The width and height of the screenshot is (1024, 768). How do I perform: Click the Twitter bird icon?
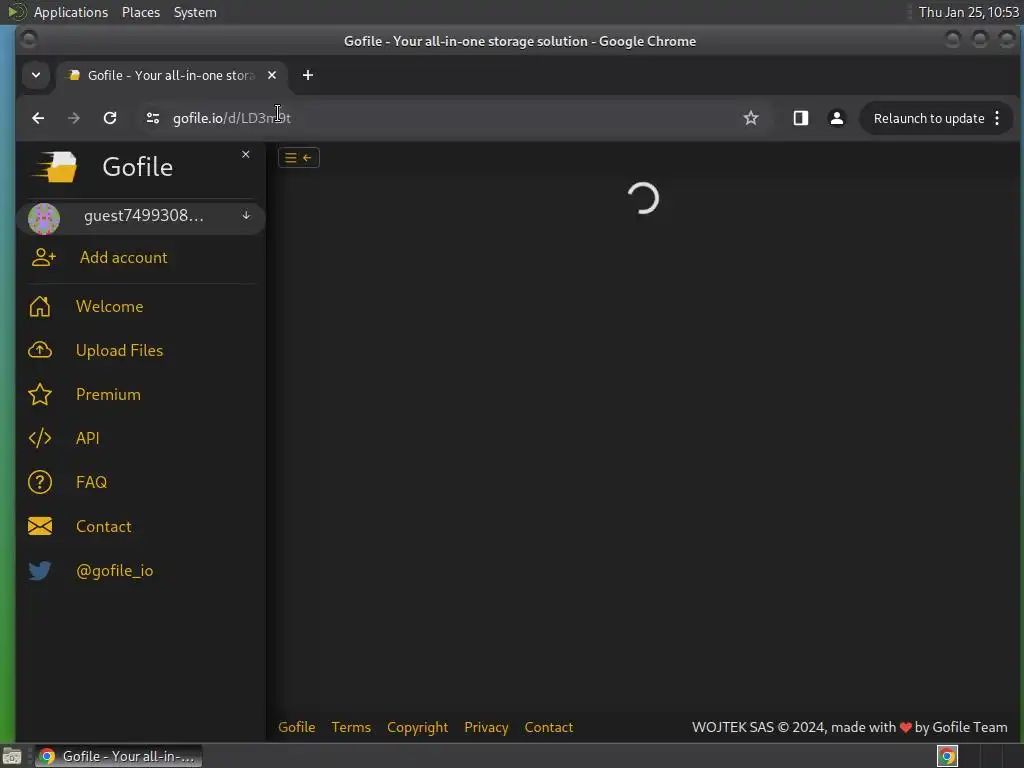pos(40,571)
